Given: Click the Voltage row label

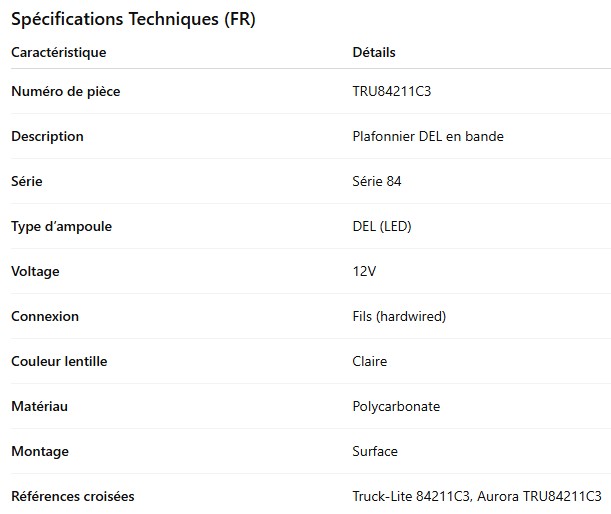Looking at the screenshot, I should coord(35,272).
